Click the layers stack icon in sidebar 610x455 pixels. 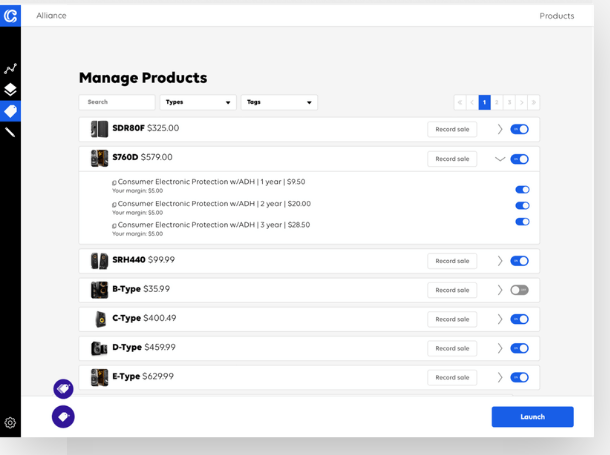coord(10,90)
